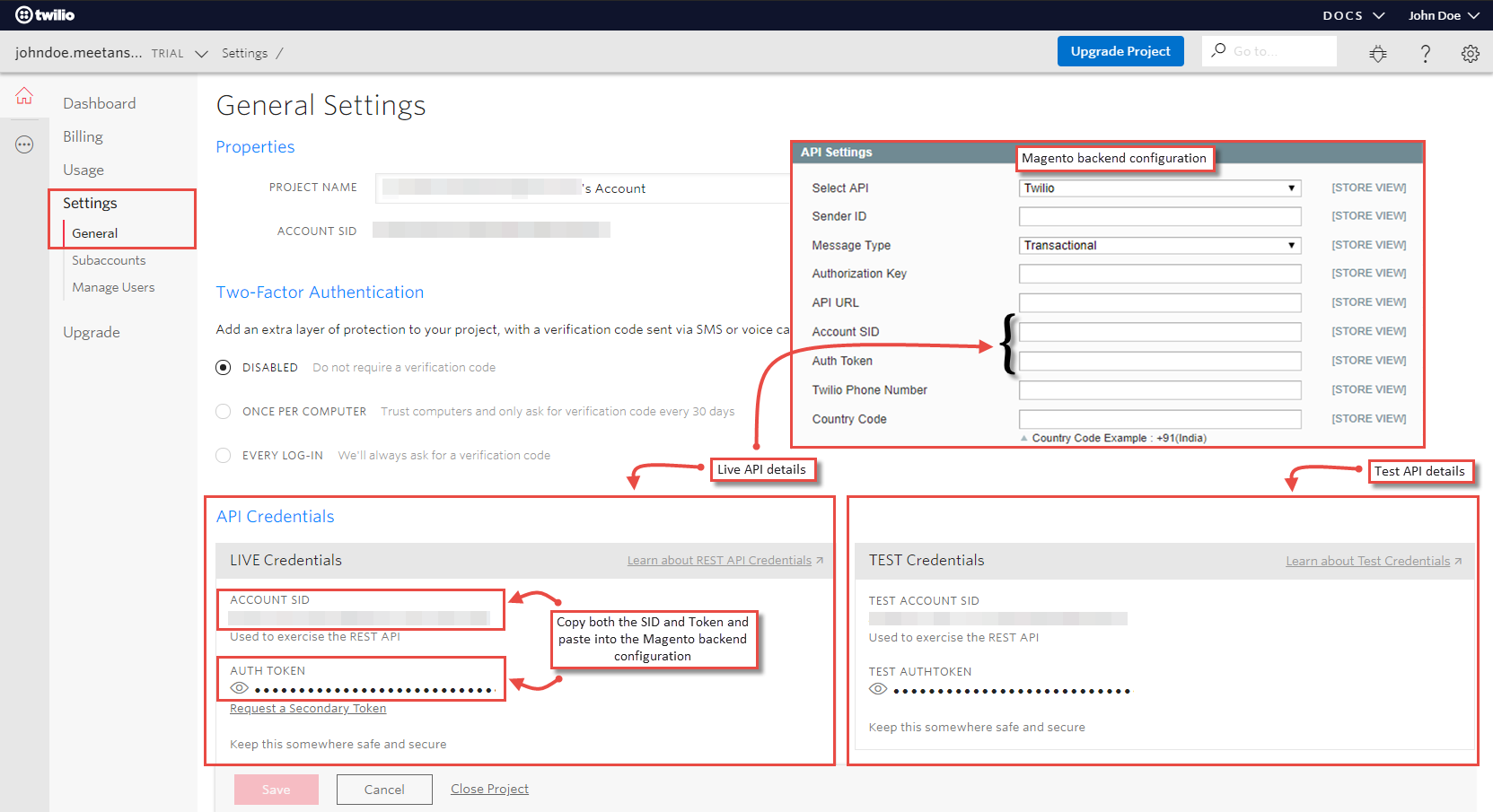Open Settings in the sidebar
1493x812 pixels.
point(90,203)
